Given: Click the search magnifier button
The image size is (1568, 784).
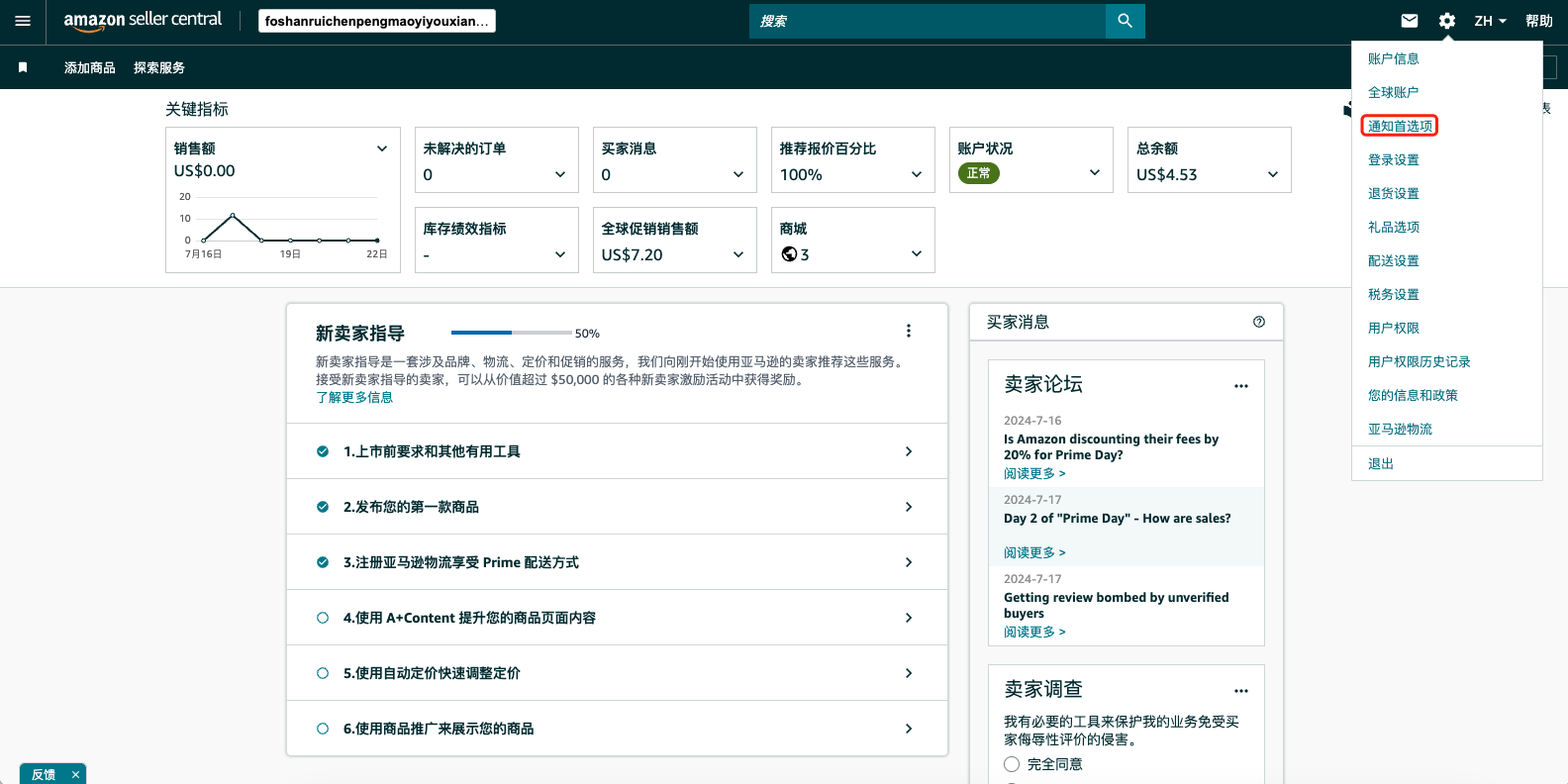Looking at the screenshot, I should click(x=1125, y=21).
